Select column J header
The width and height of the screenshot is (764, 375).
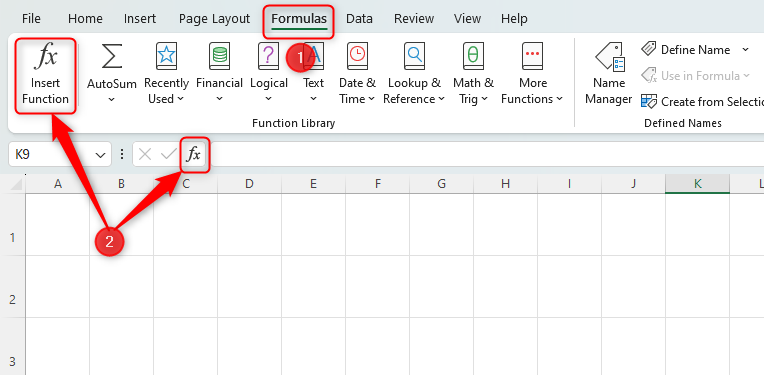tap(633, 184)
